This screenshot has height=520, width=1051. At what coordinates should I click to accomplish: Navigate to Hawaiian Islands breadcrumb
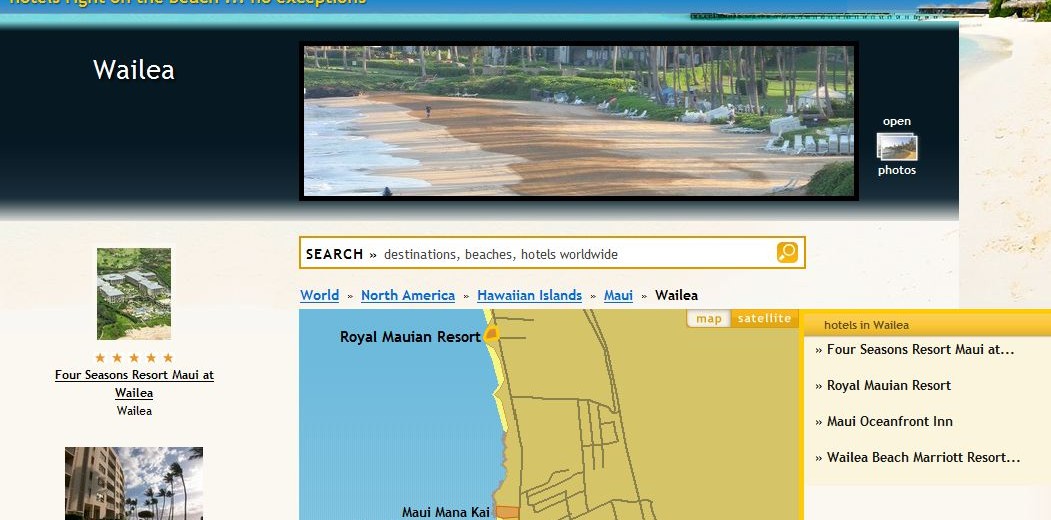[529, 295]
